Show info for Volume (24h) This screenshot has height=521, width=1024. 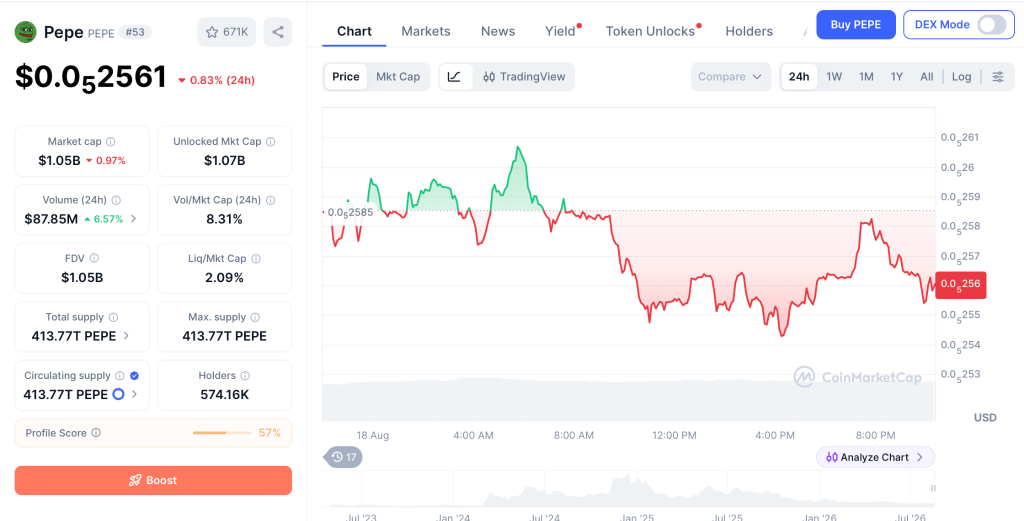point(116,200)
